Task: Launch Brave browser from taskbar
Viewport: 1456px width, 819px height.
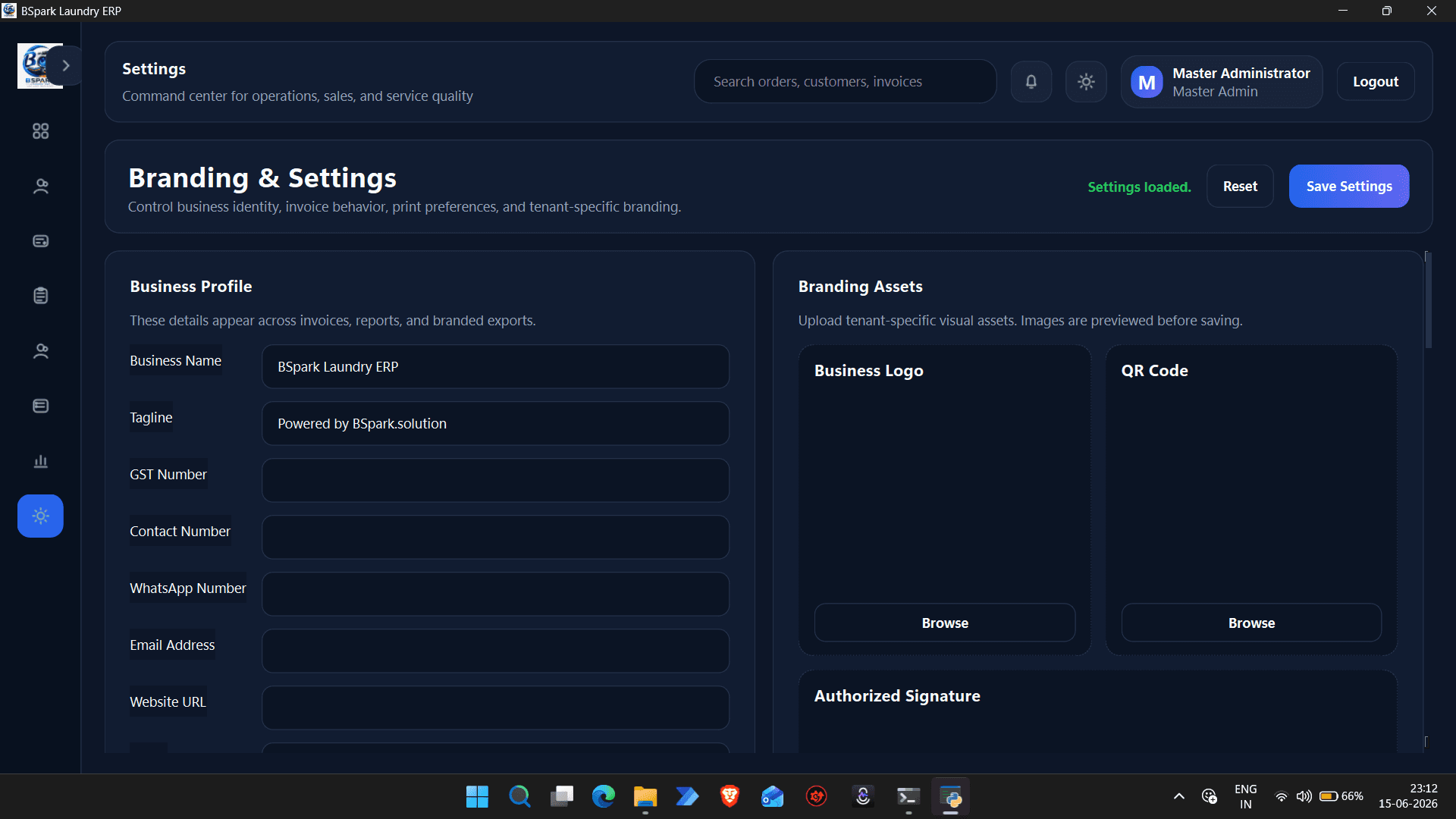Action: coord(730,797)
